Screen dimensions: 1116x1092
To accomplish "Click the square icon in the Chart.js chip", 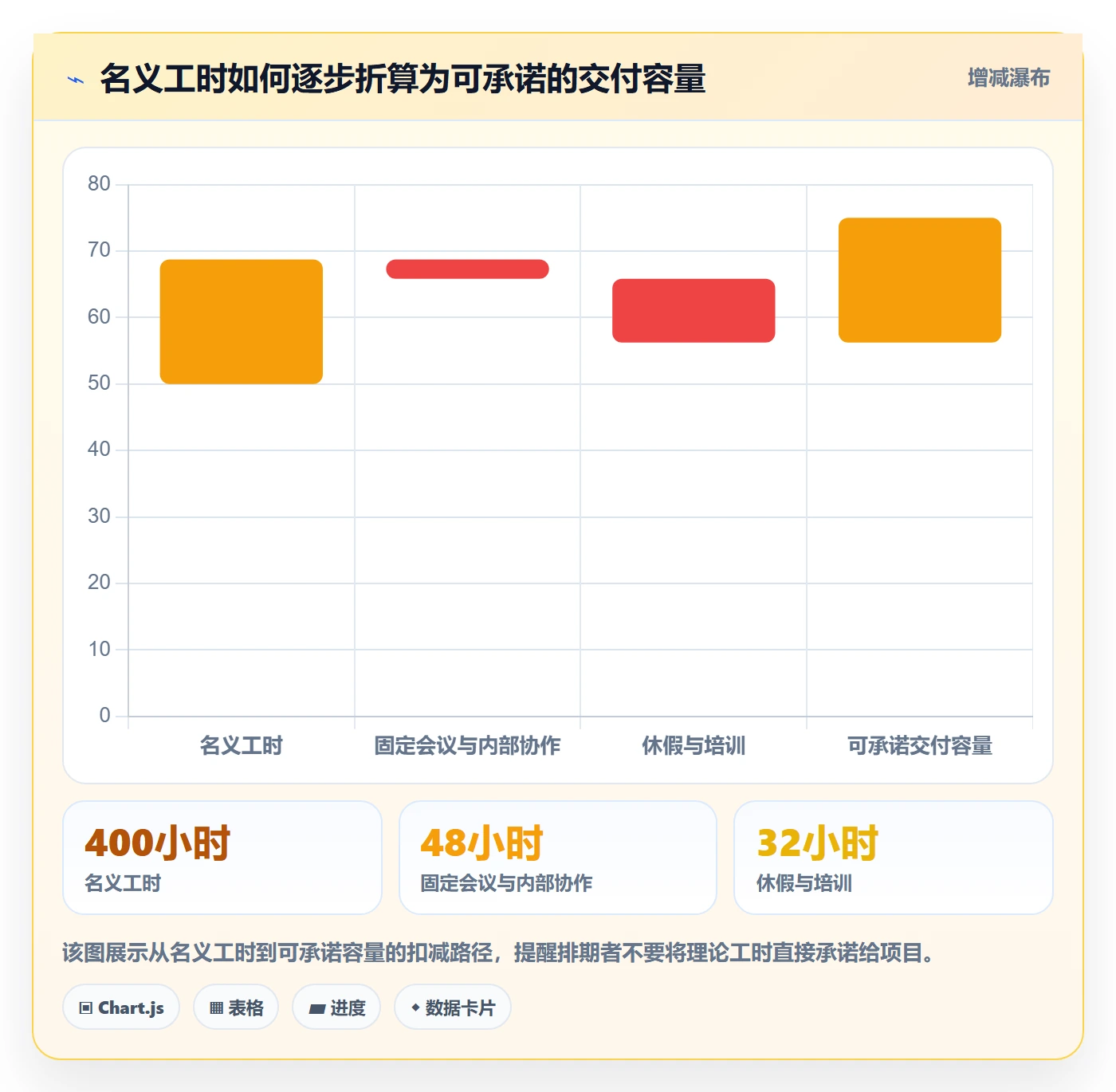I will [86, 1008].
